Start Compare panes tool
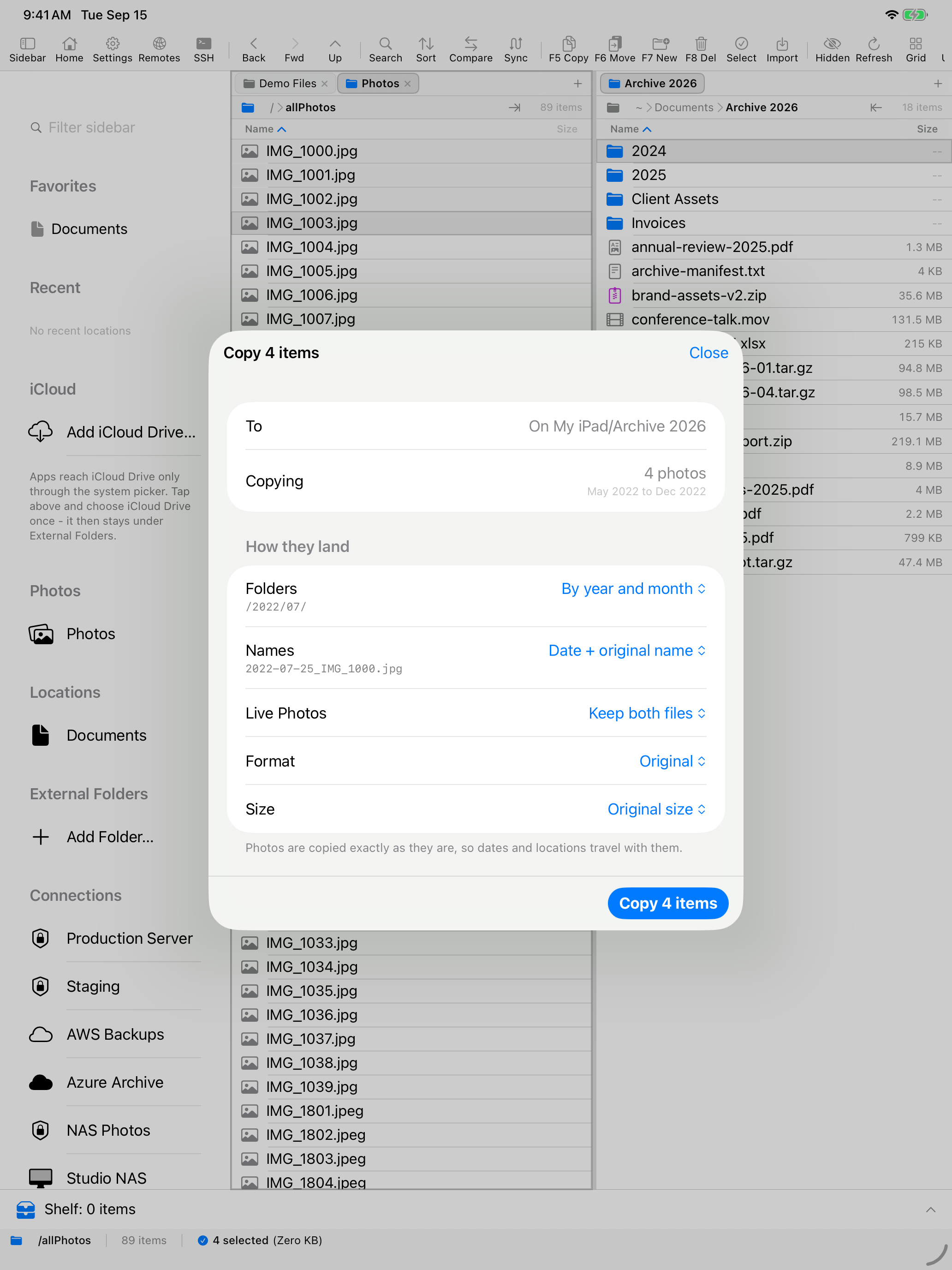The height and width of the screenshot is (1270, 952). [x=470, y=49]
